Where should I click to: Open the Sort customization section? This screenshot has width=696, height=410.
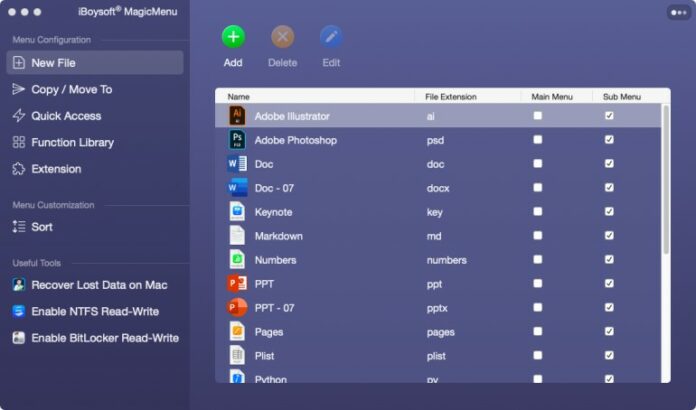(x=95, y=227)
